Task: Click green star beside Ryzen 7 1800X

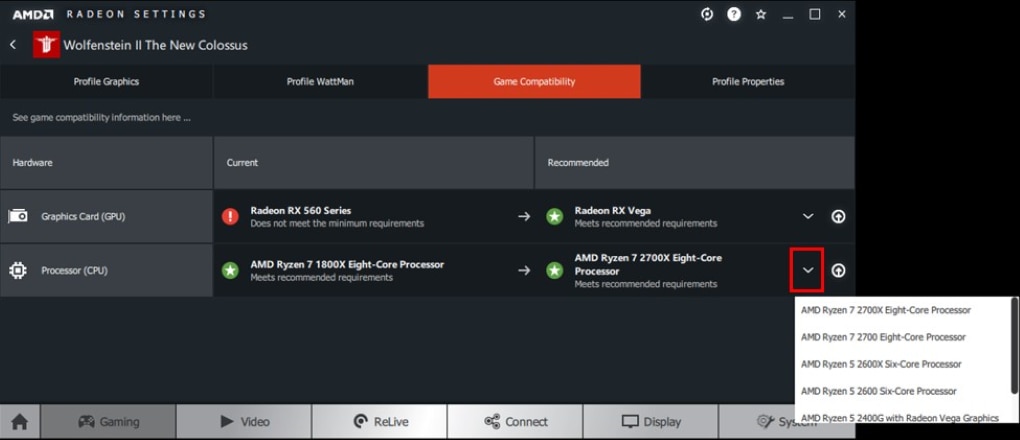Action: tap(230, 270)
